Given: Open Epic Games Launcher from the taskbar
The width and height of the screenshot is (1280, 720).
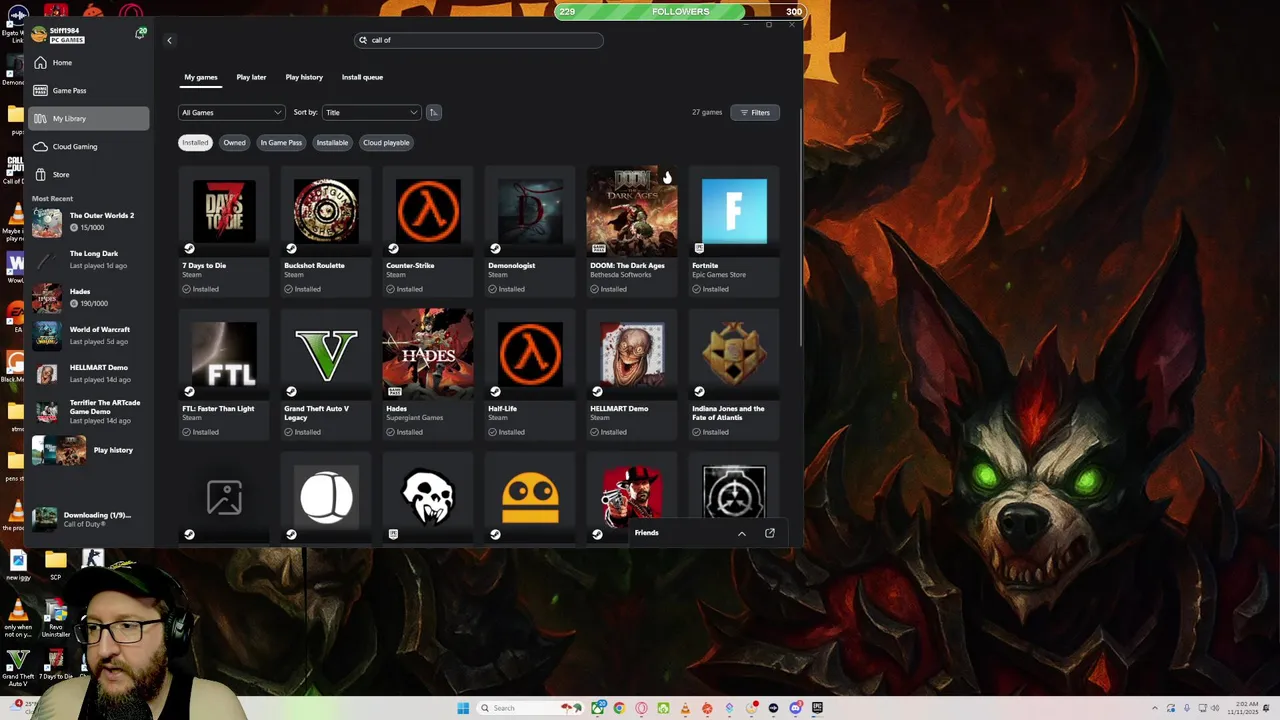Looking at the screenshot, I should point(817,708).
